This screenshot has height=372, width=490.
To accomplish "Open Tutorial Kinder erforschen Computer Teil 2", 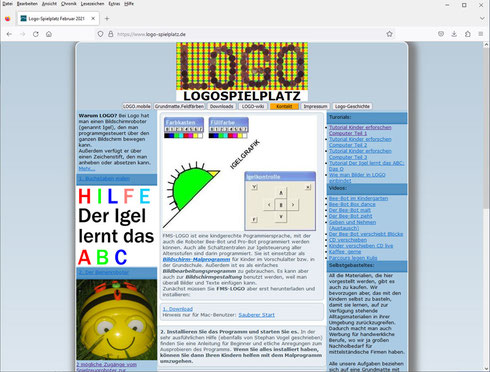I will click(360, 142).
